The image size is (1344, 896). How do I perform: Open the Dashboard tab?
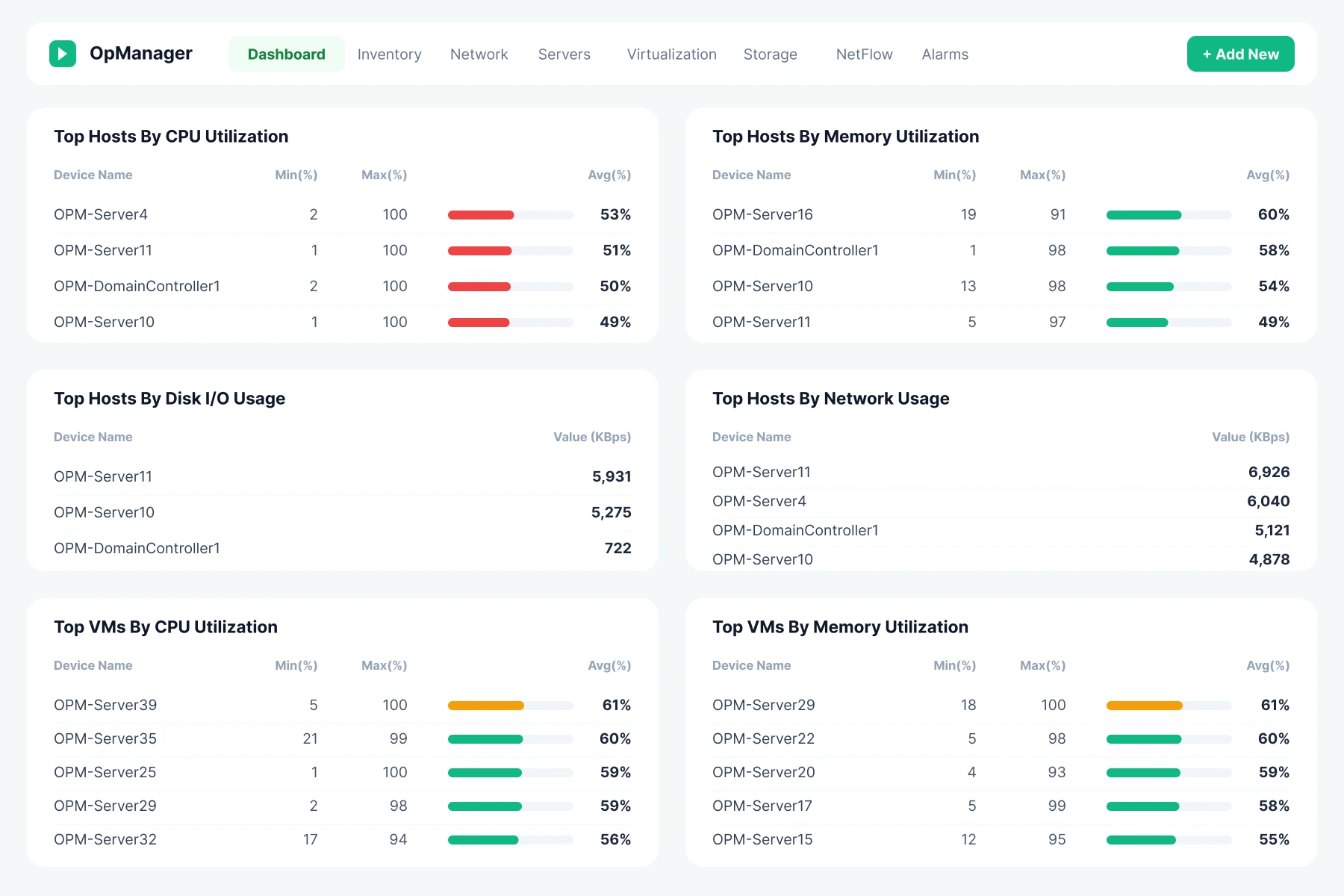[286, 55]
